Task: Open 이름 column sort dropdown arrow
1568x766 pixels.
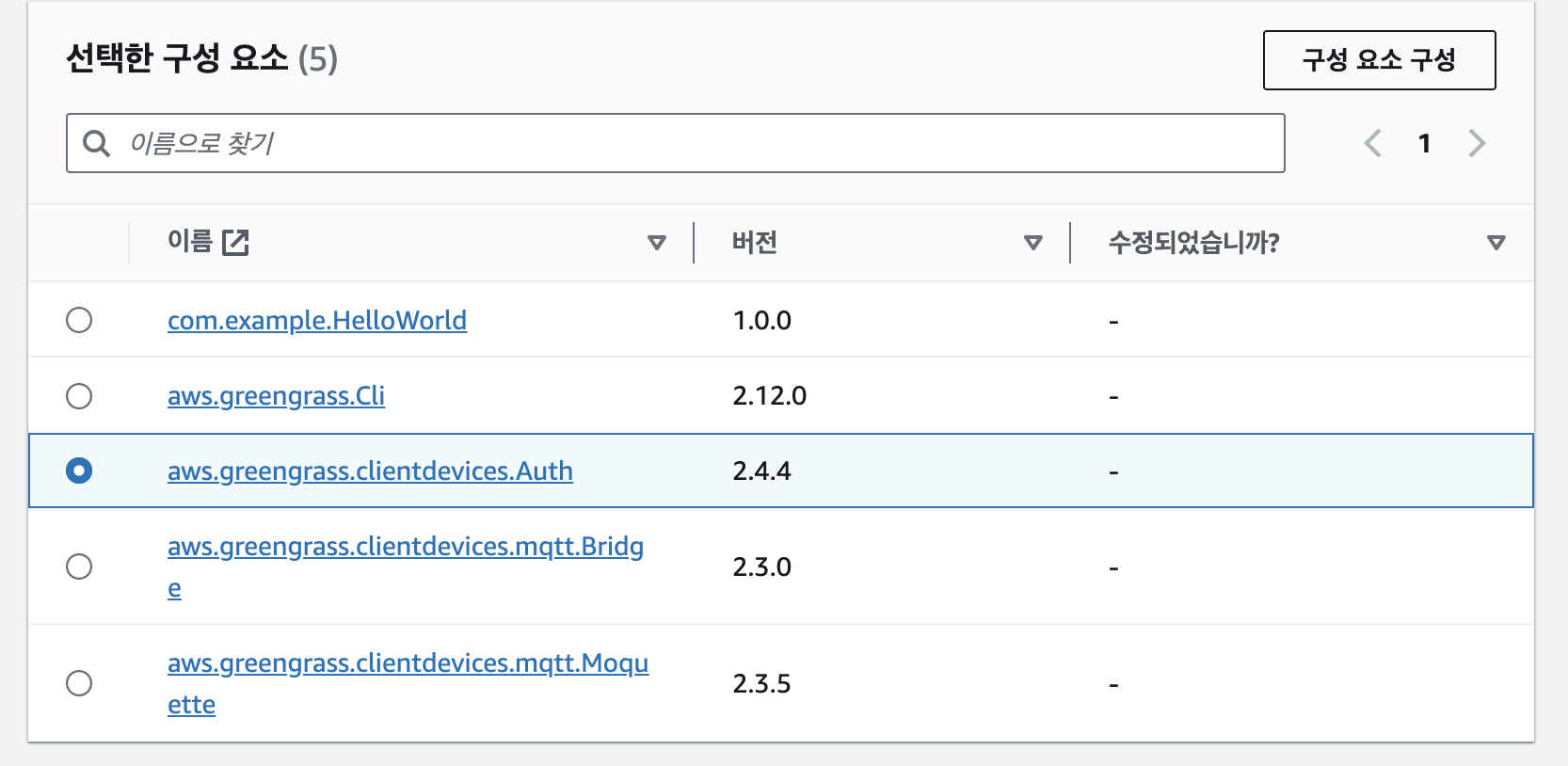Action: point(657,243)
